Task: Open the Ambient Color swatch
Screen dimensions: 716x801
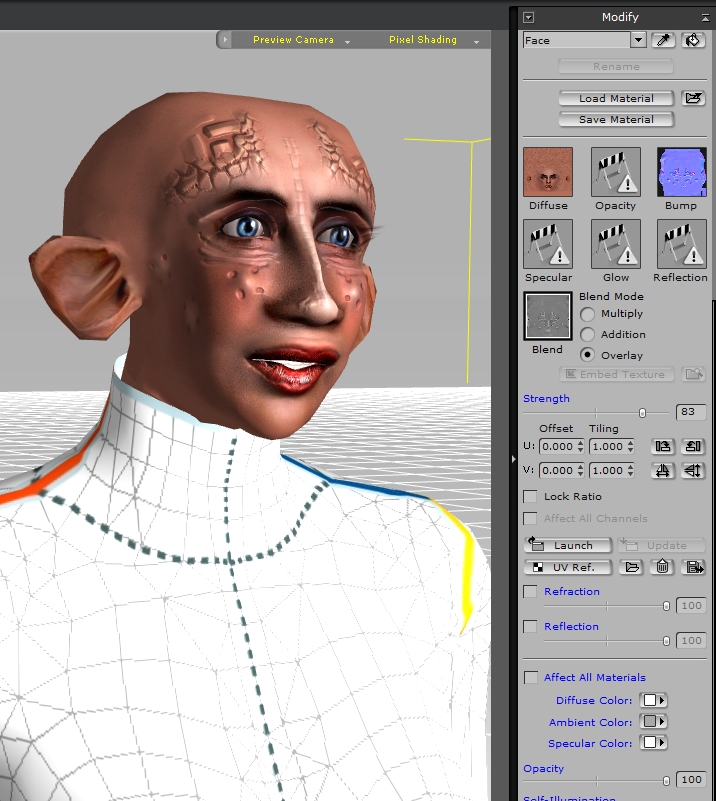Action: (x=654, y=721)
